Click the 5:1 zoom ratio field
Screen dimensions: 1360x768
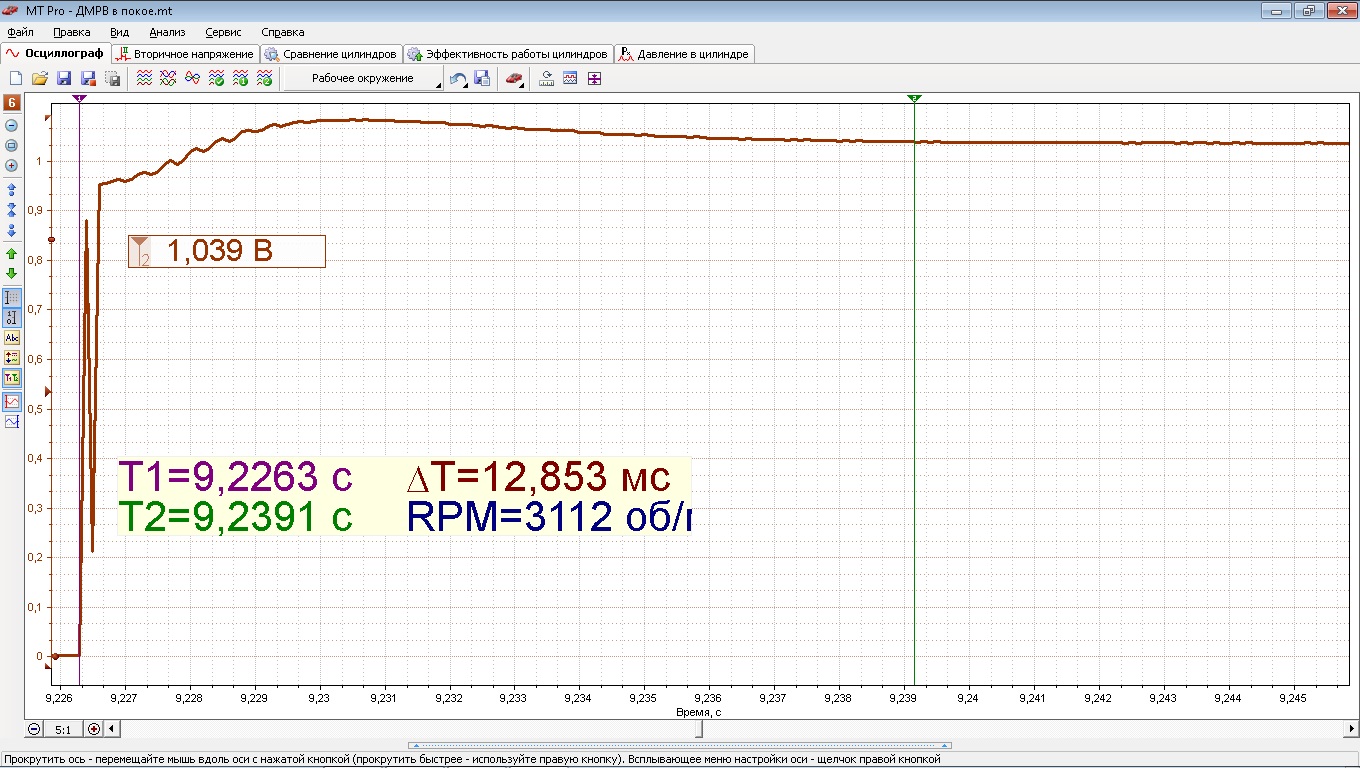tap(63, 729)
